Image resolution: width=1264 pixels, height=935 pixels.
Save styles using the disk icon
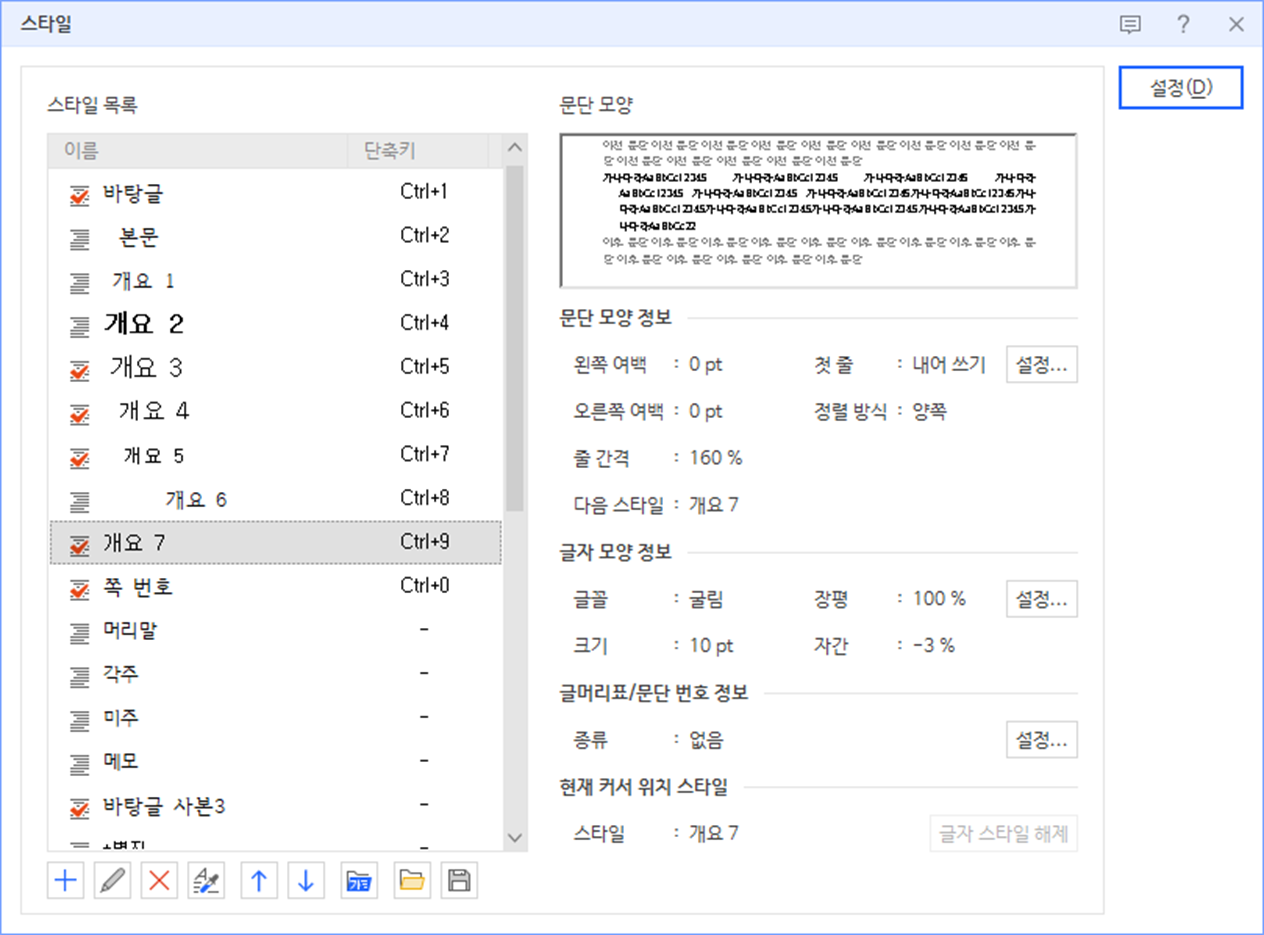click(x=459, y=880)
